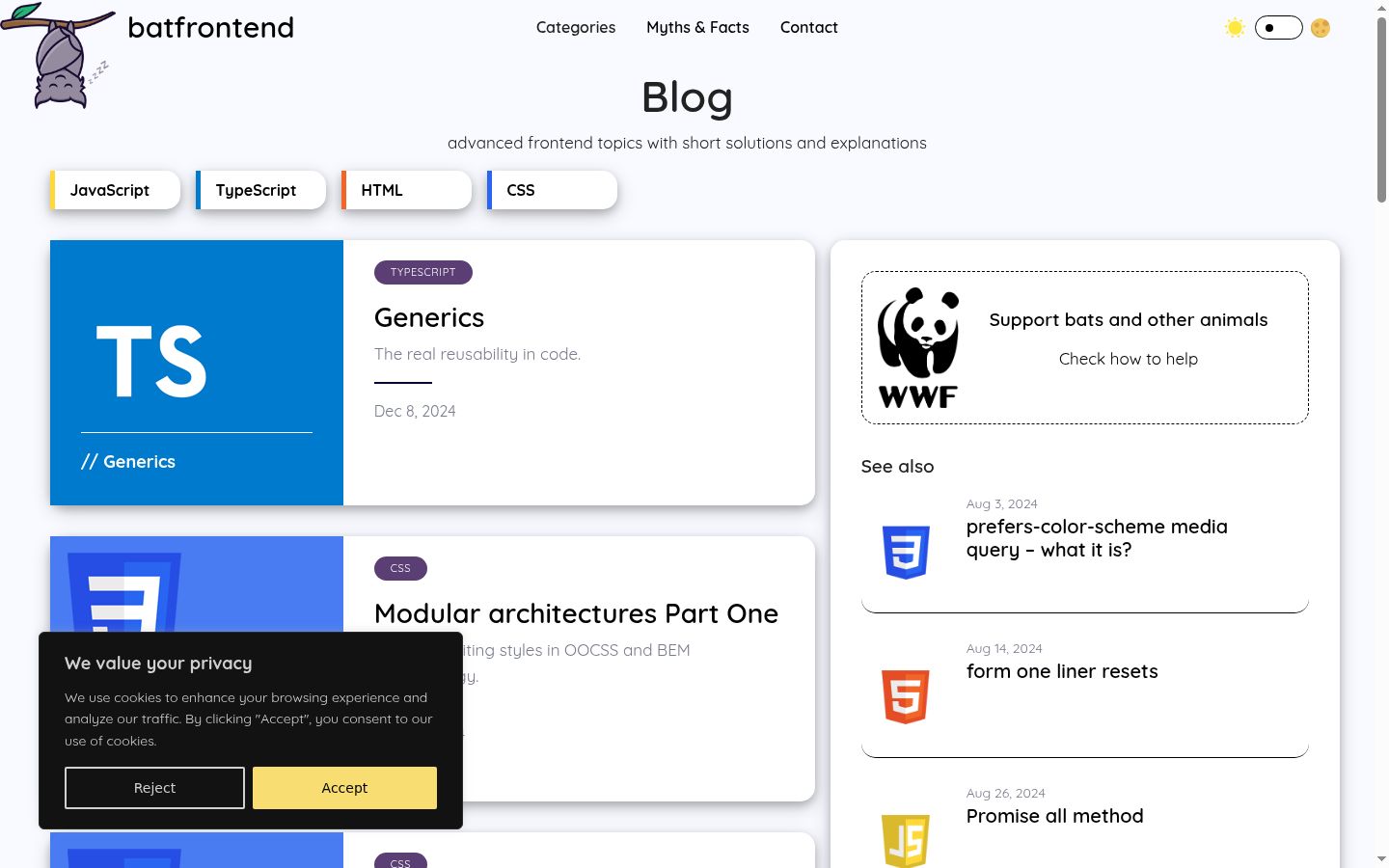Open form one liner resets article

pyautogui.click(x=1062, y=671)
